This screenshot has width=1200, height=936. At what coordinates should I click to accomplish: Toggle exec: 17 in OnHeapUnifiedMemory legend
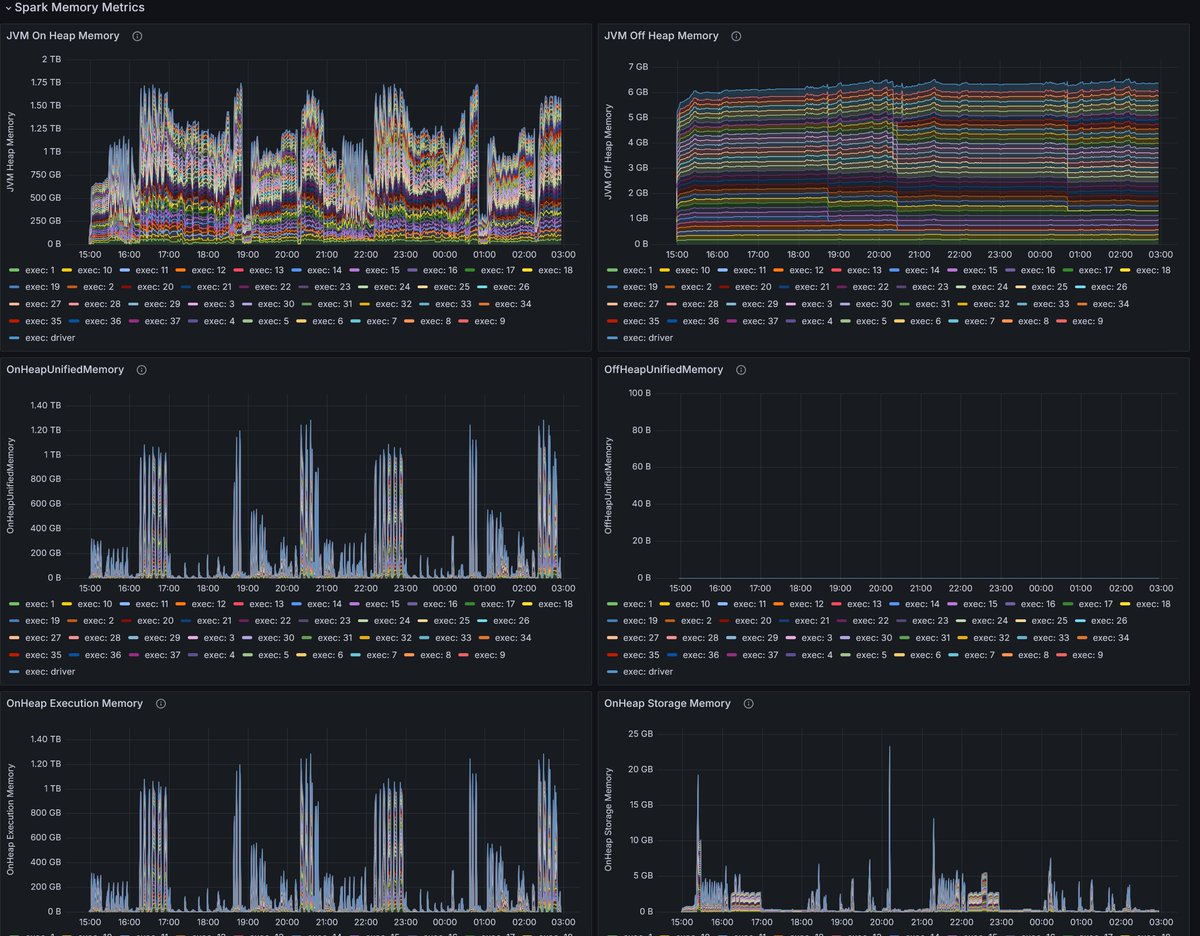pos(498,604)
